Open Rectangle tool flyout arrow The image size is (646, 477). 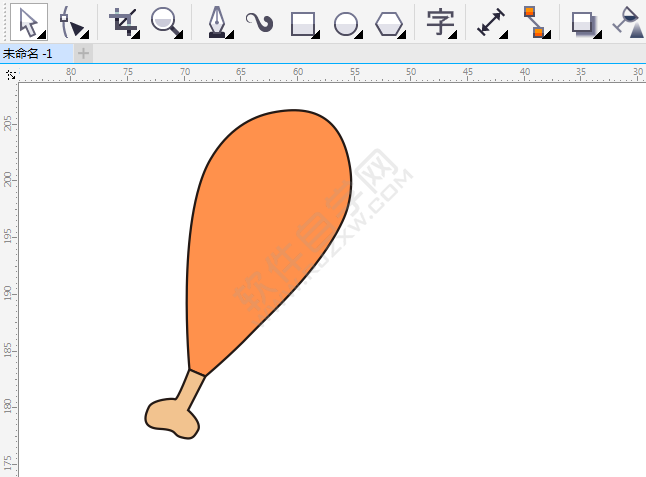click(316, 35)
